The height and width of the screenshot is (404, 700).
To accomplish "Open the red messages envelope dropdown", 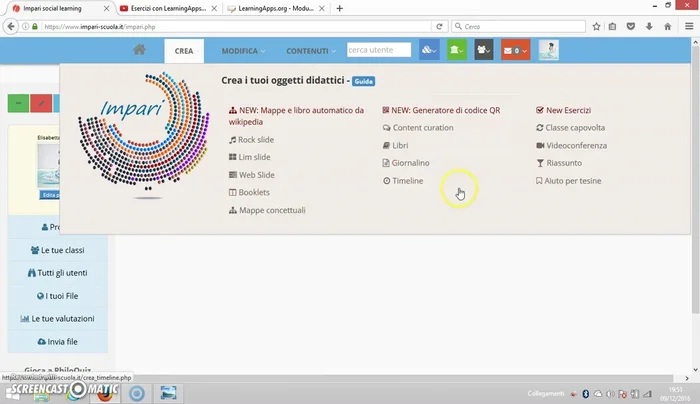I will coord(515,50).
